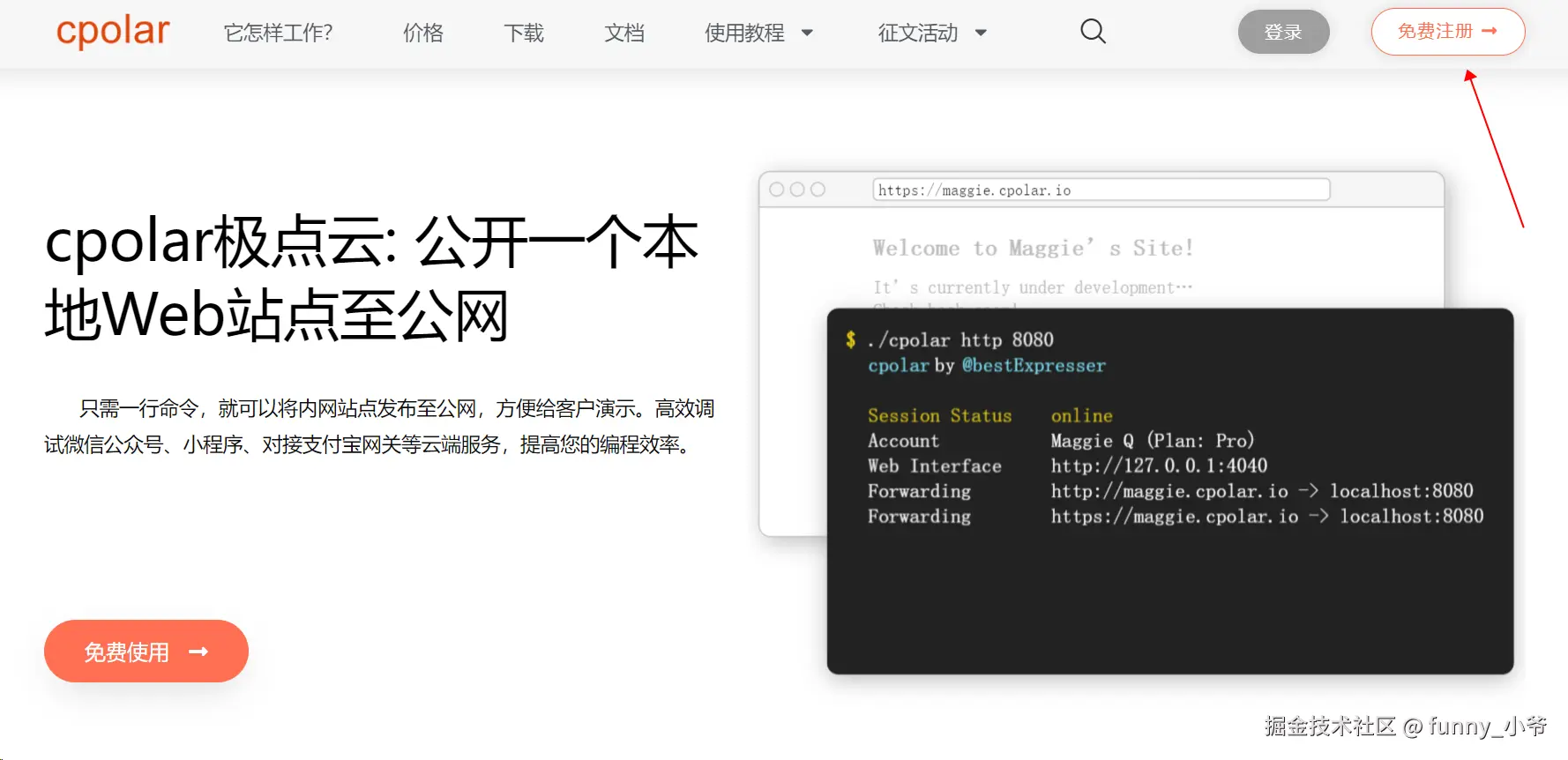1568x760 pixels.
Task: Click the 免费使用 button
Action: point(146,652)
